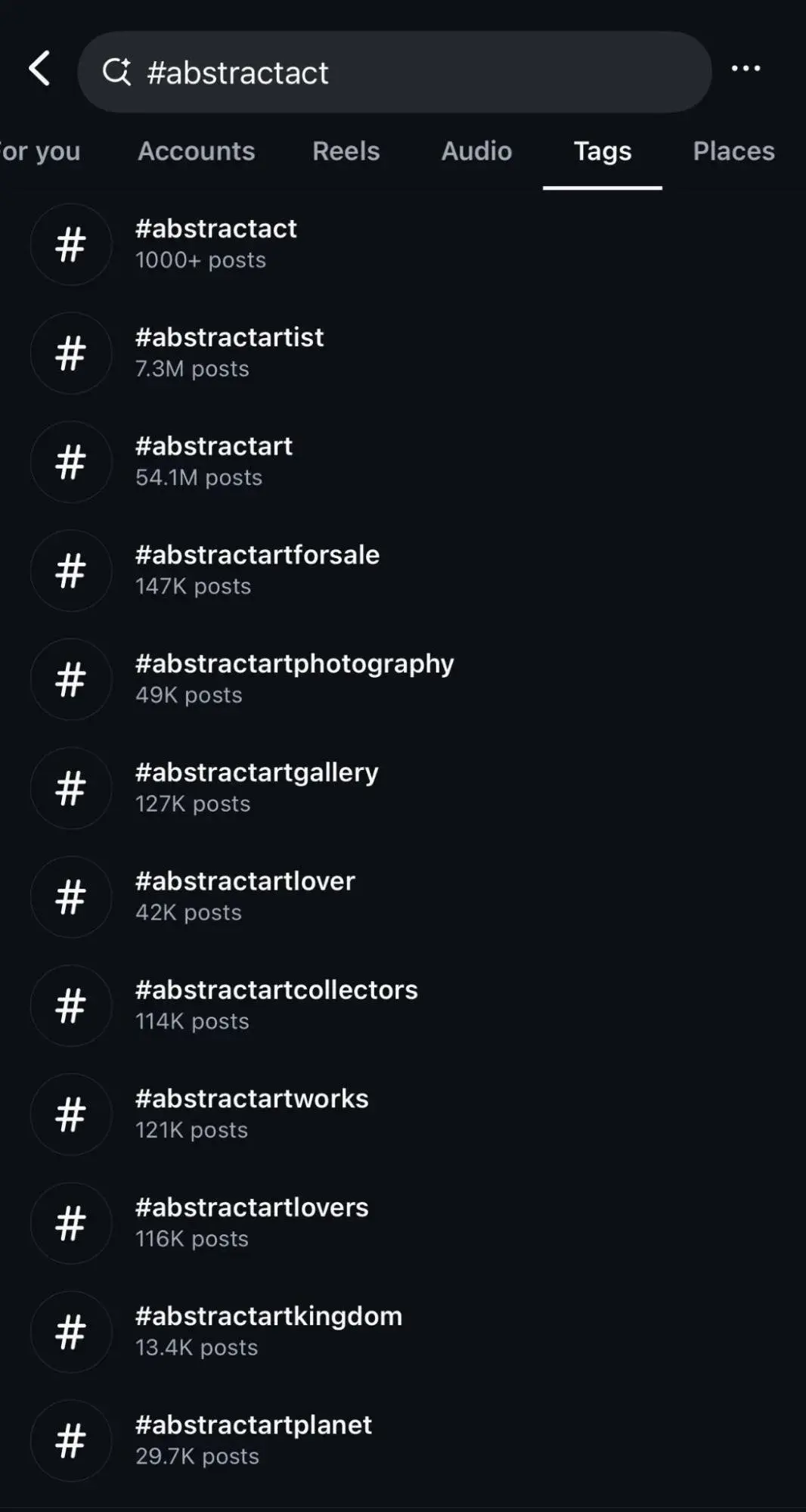Screen dimensions: 806x1512
Task: Go to the Places tab
Action: [733, 151]
